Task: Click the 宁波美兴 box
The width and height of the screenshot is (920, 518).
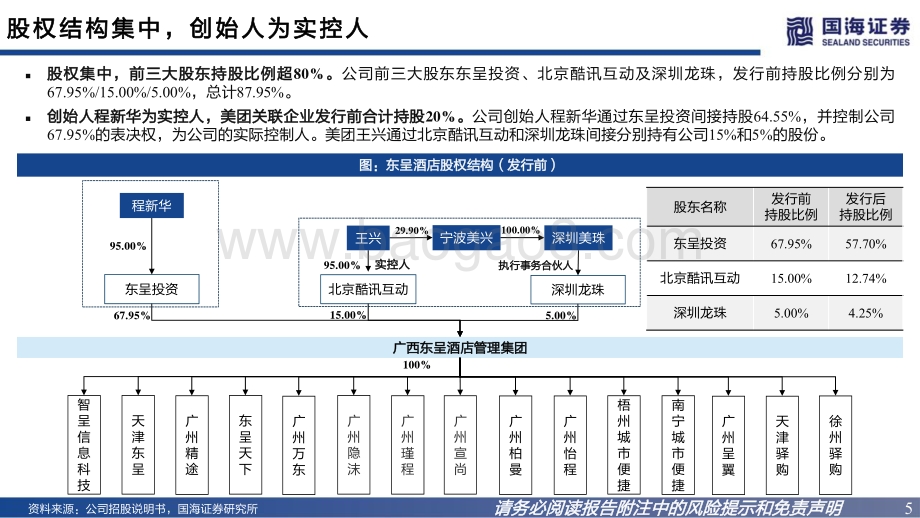Action: tap(466, 238)
